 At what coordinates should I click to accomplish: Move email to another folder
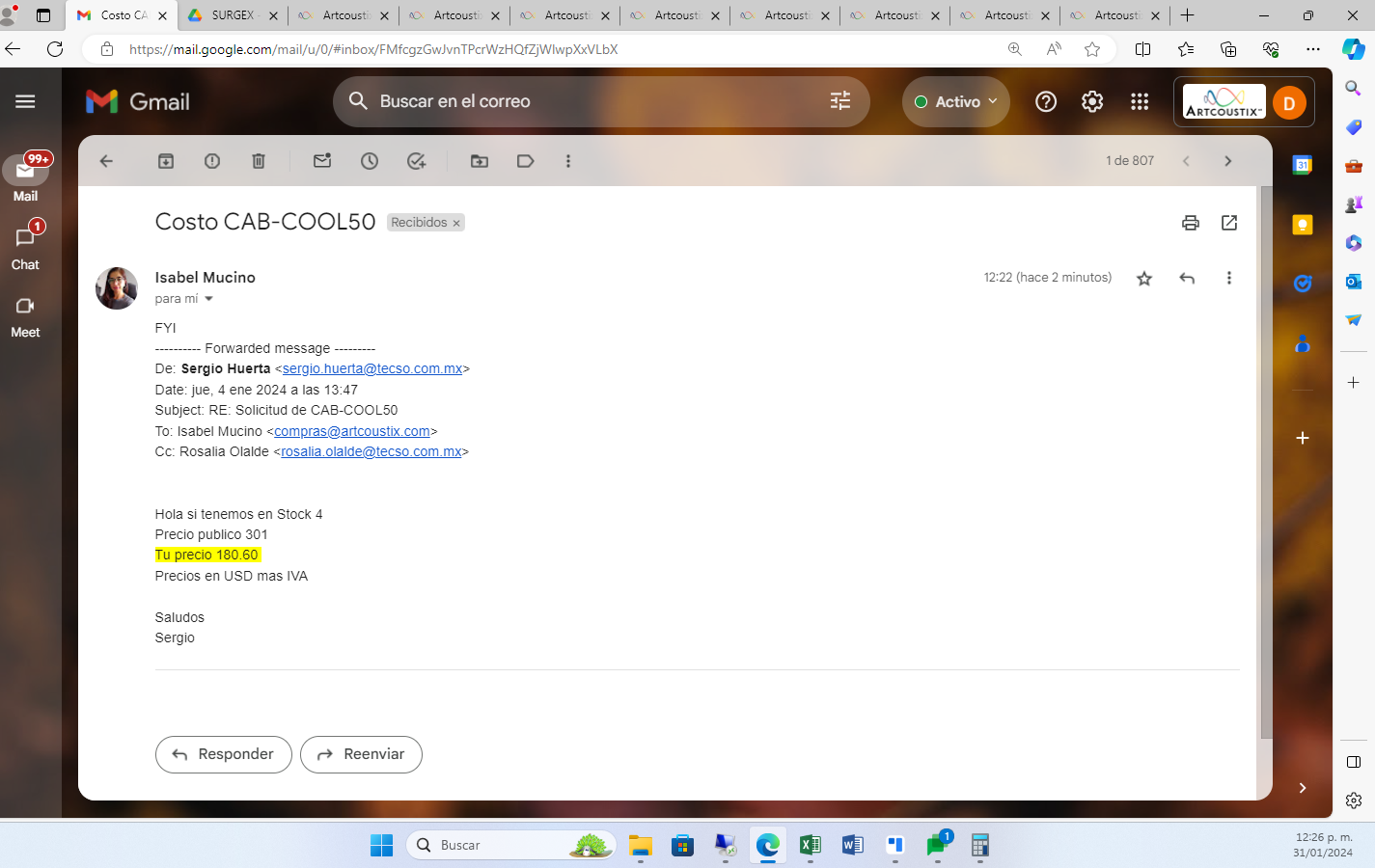480,161
